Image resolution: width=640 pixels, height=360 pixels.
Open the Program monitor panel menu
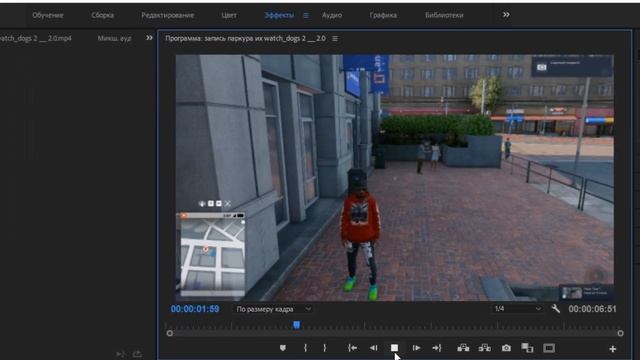[x=335, y=38]
